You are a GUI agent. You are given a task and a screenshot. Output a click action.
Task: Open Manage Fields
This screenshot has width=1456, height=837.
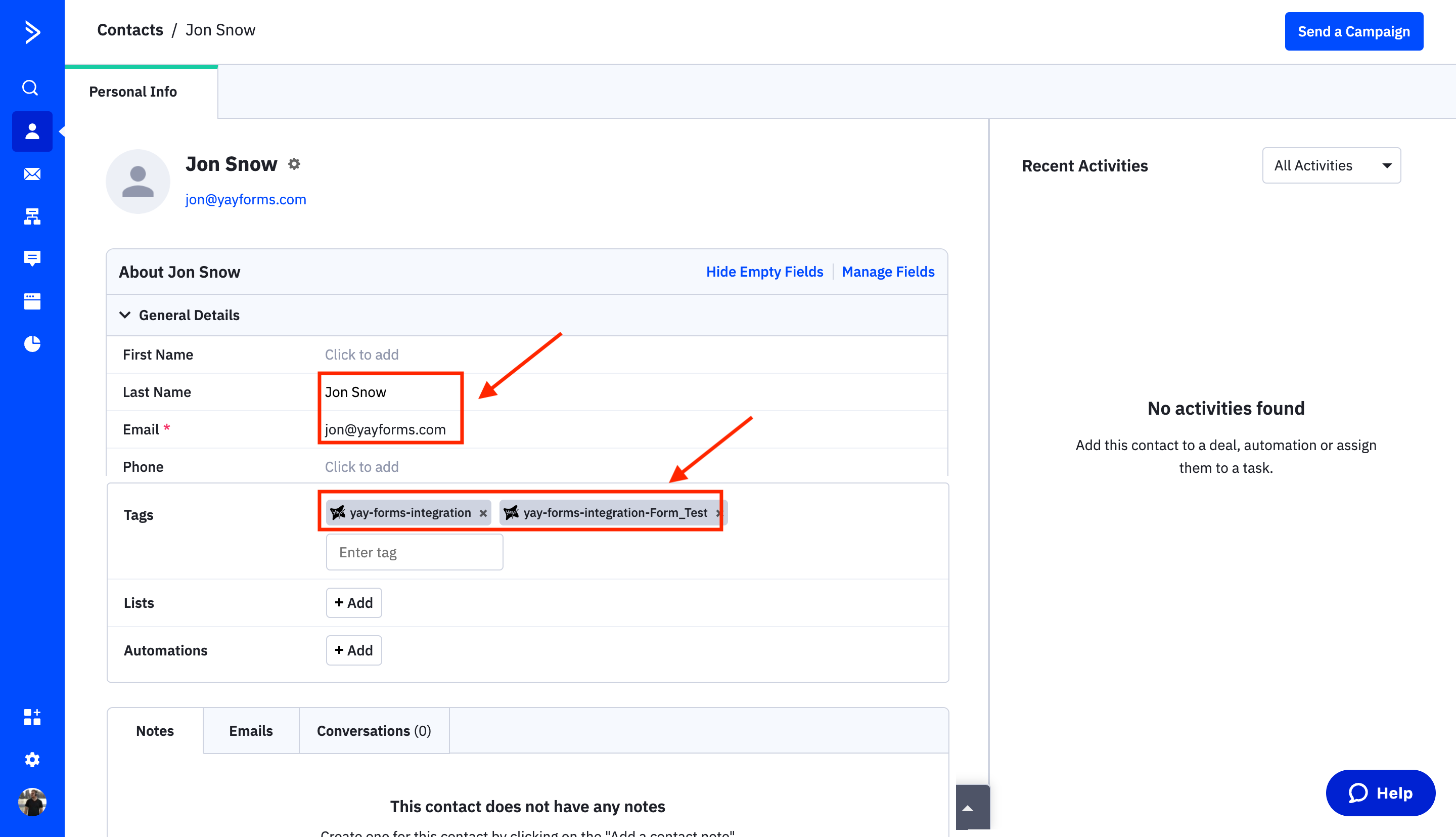[888, 272]
